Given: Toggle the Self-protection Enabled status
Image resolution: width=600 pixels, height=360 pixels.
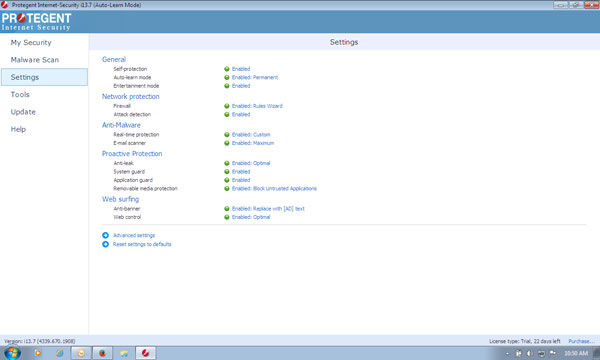Looking at the screenshot, I should tap(241, 69).
